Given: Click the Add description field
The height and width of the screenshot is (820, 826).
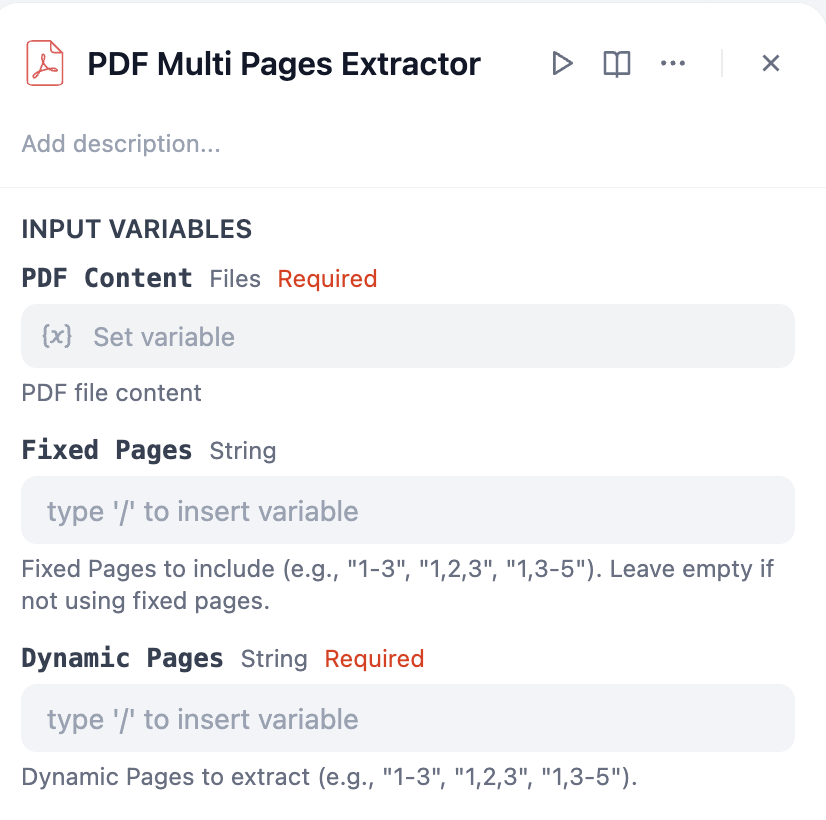Looking at the screenshot, I should (x=121, y=144).
